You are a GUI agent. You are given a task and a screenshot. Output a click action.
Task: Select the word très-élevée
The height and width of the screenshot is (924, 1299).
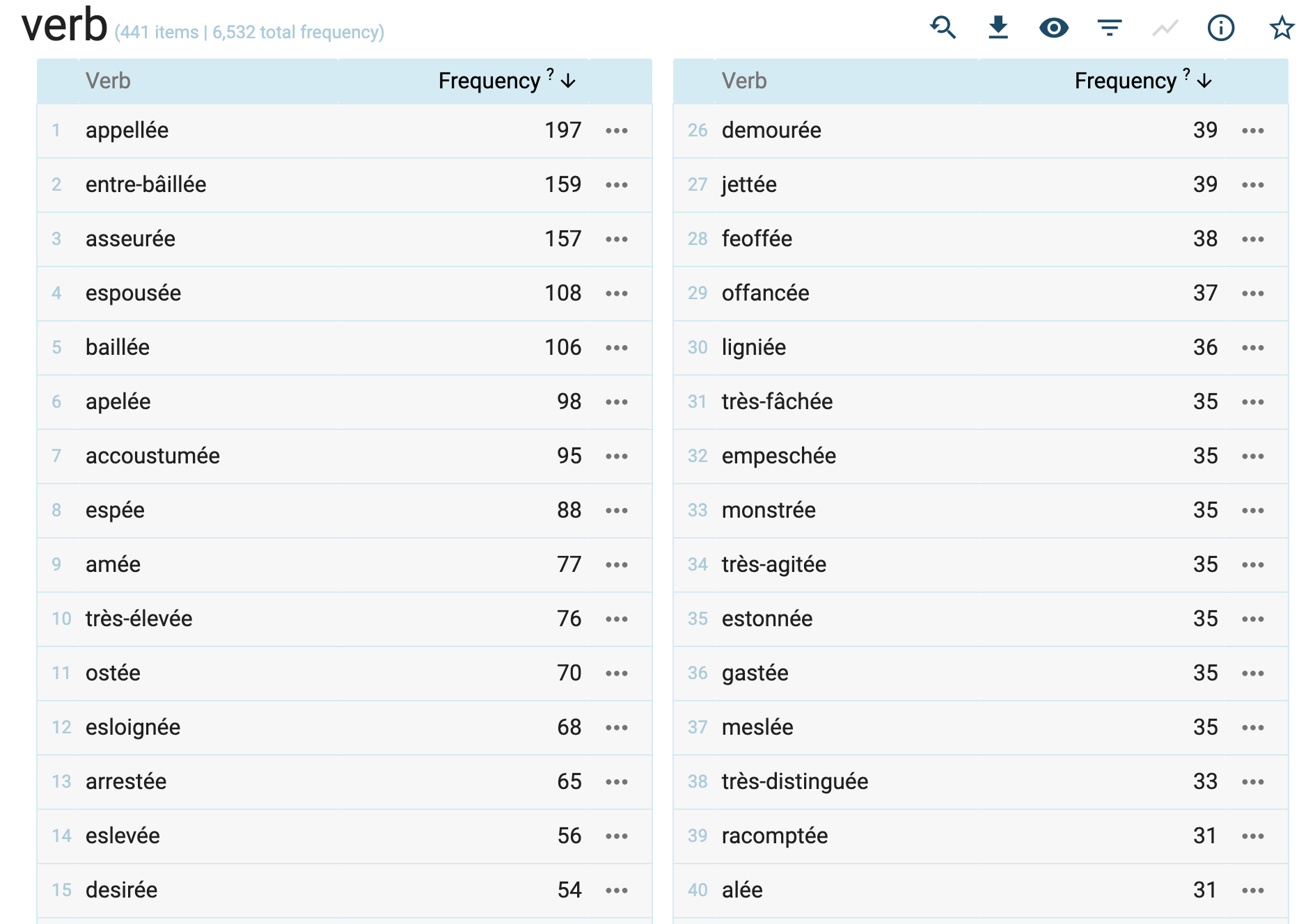tap(139, 619)
